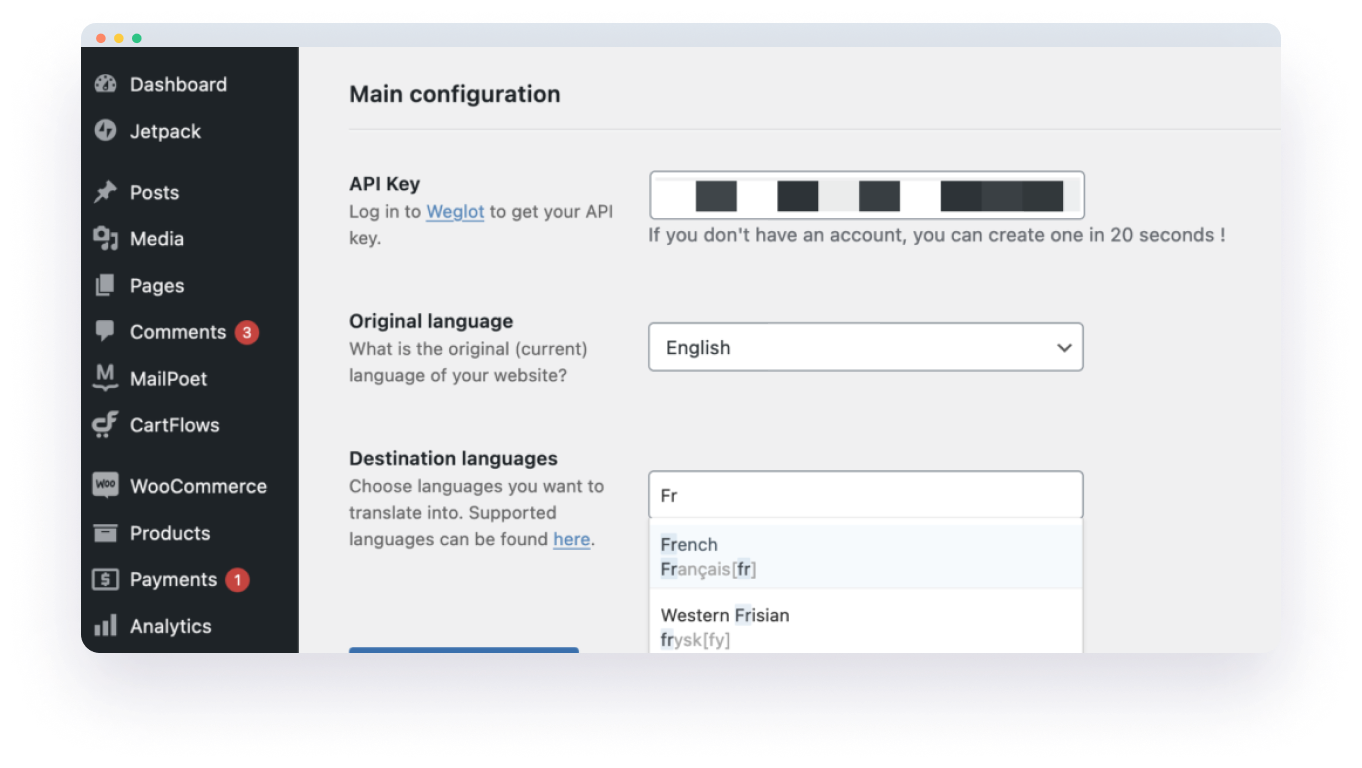Image resolution: width=1362 pixels, height=768 pixels.
Task: Click inside the API Key input field
Action: click(865, 195)
